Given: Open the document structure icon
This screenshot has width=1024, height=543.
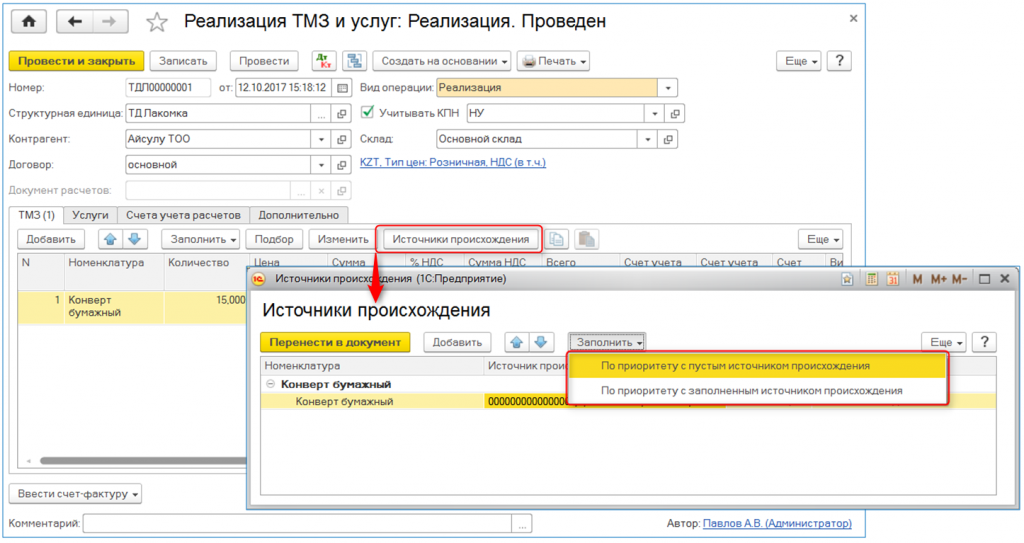Looking at the screenshot, I should click(355, 61).
